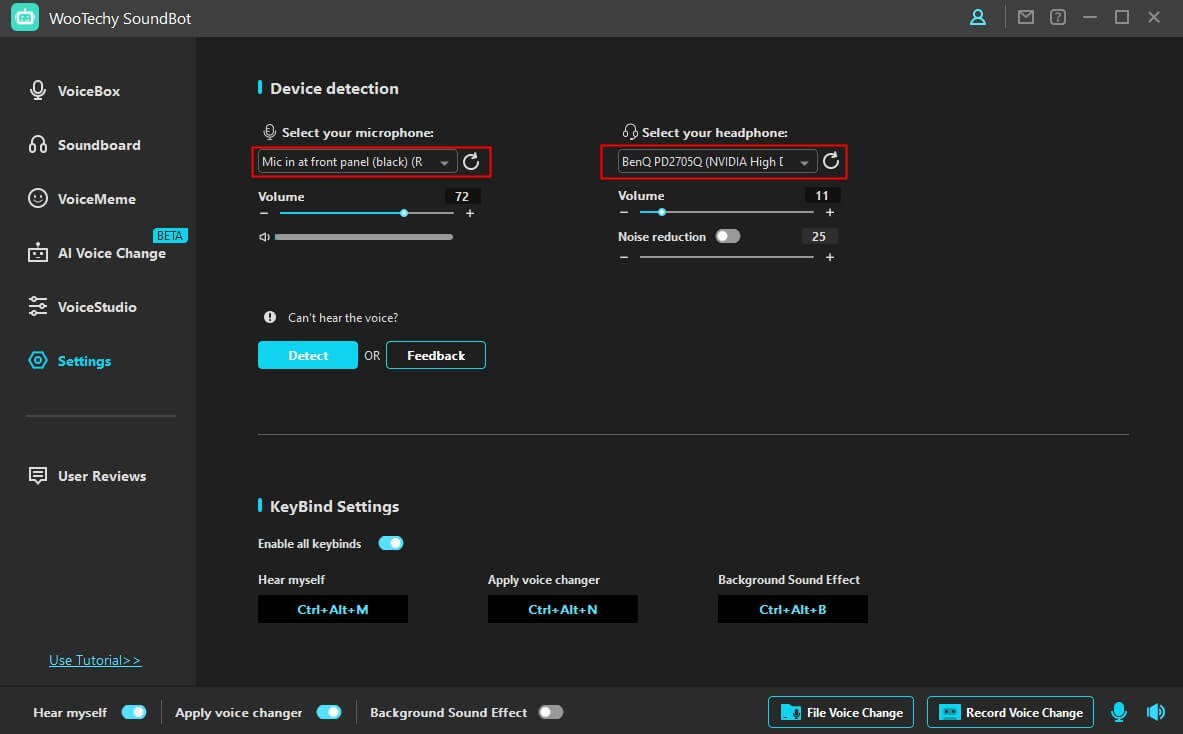
Task: Open the mail message icon
Action: [1025, 17]
